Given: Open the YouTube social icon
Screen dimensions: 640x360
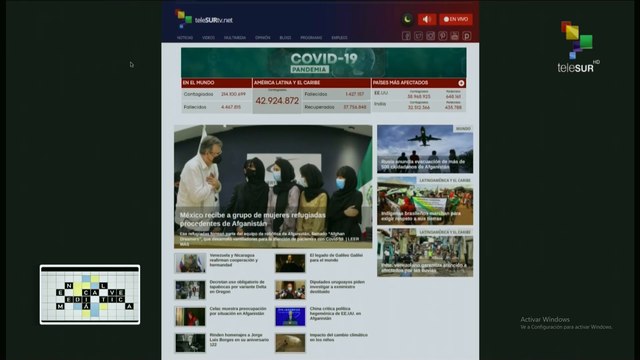Looking at the screenshot, I should coord(455,36).
